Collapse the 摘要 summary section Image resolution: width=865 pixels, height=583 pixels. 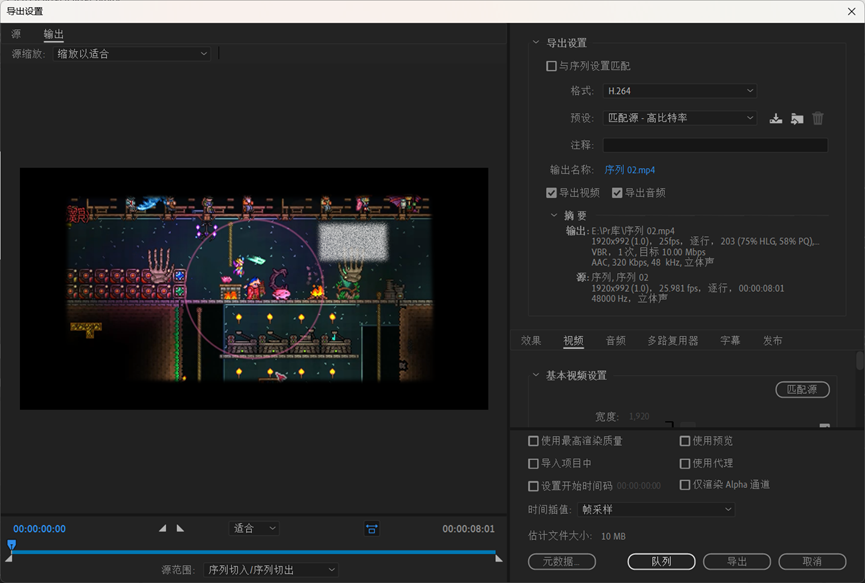coord(555,215)
